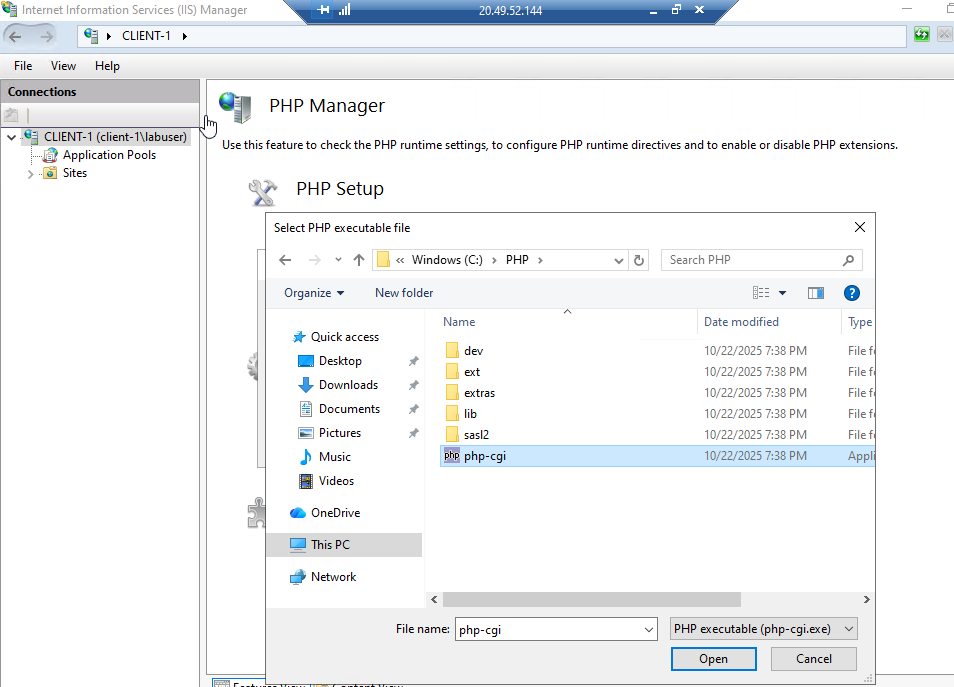The image size is (954, 687).
Task: Select Application Pools in Connections tree
Action: [110, 155]
